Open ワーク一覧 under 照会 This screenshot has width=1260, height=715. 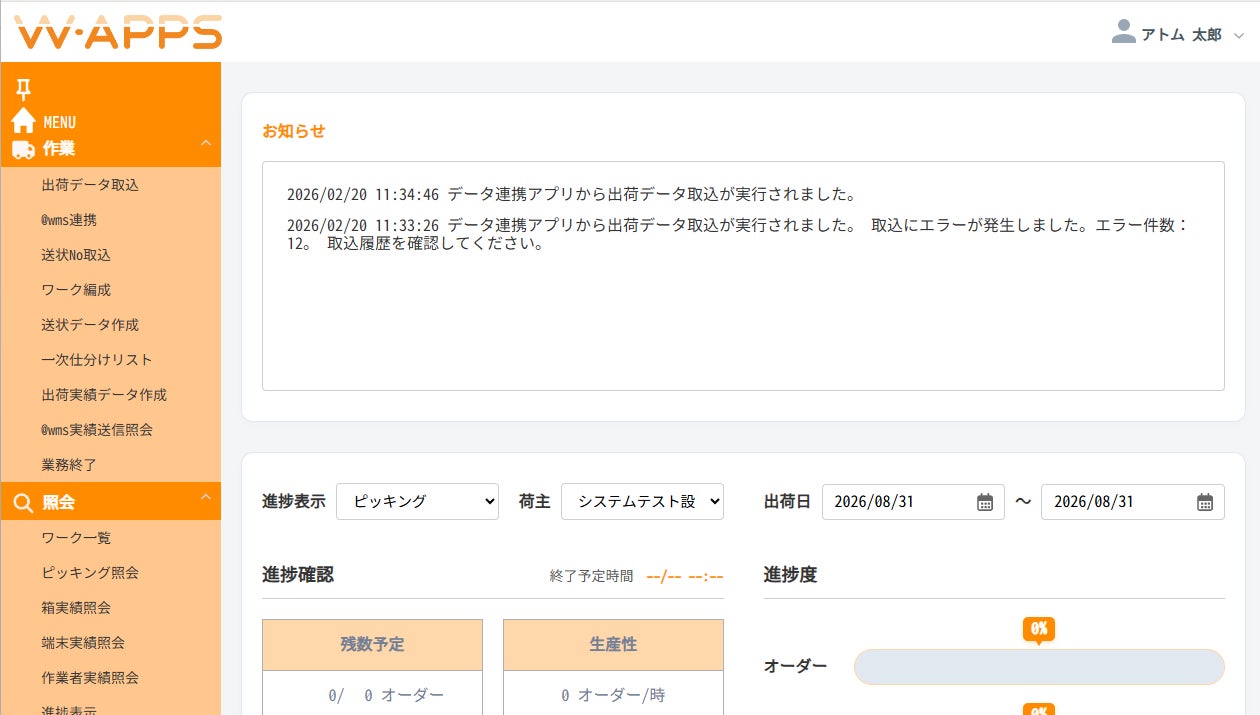pos(76,538)
